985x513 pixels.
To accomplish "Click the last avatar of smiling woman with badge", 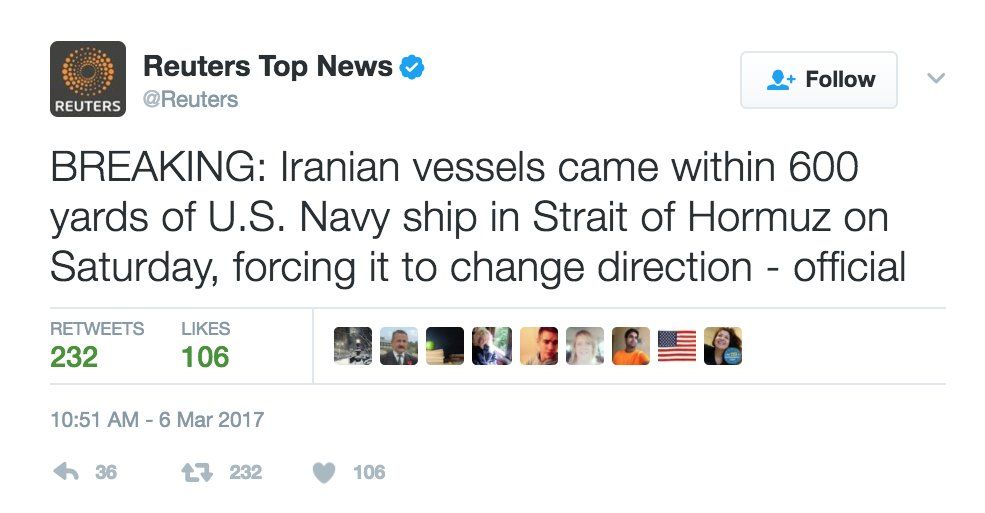I will click(723, 346).
